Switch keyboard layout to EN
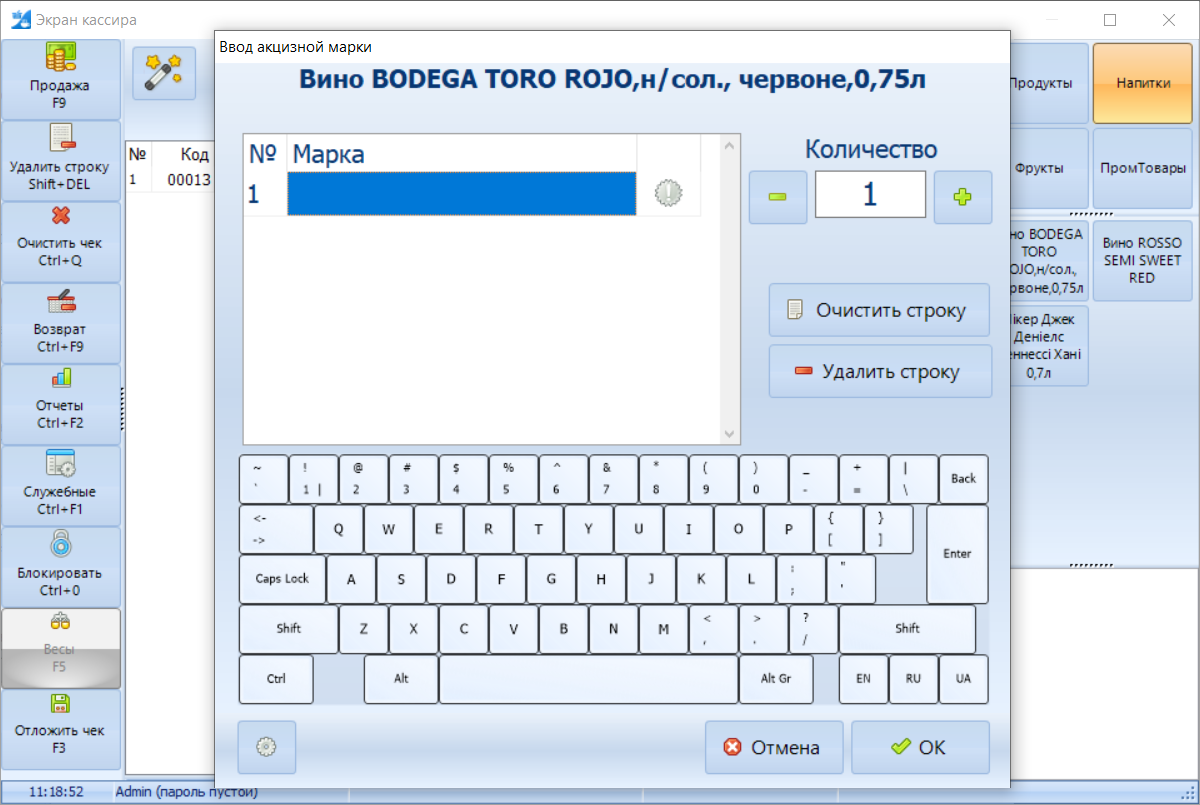 (x=863, y=679)
